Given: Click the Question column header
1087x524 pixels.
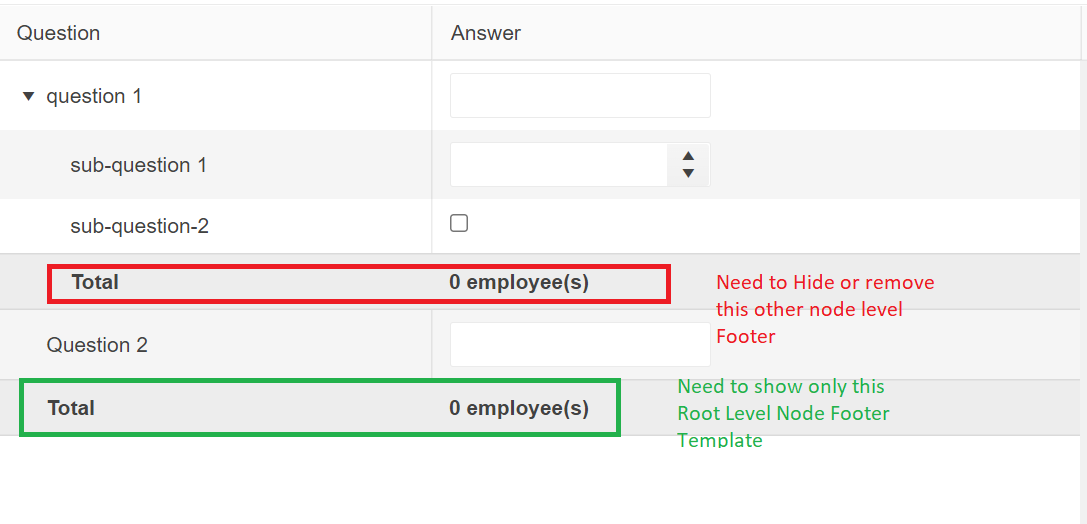Looking at the screenshot, I should coord(59,33).
